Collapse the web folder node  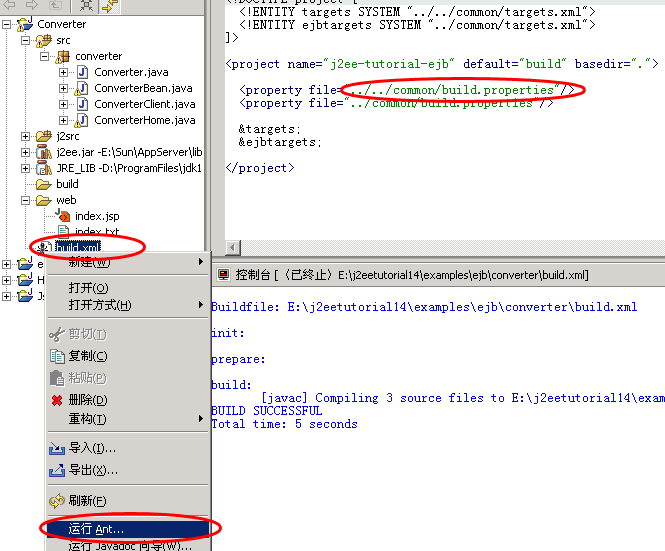pyautogui.click(x=25, y=200)
